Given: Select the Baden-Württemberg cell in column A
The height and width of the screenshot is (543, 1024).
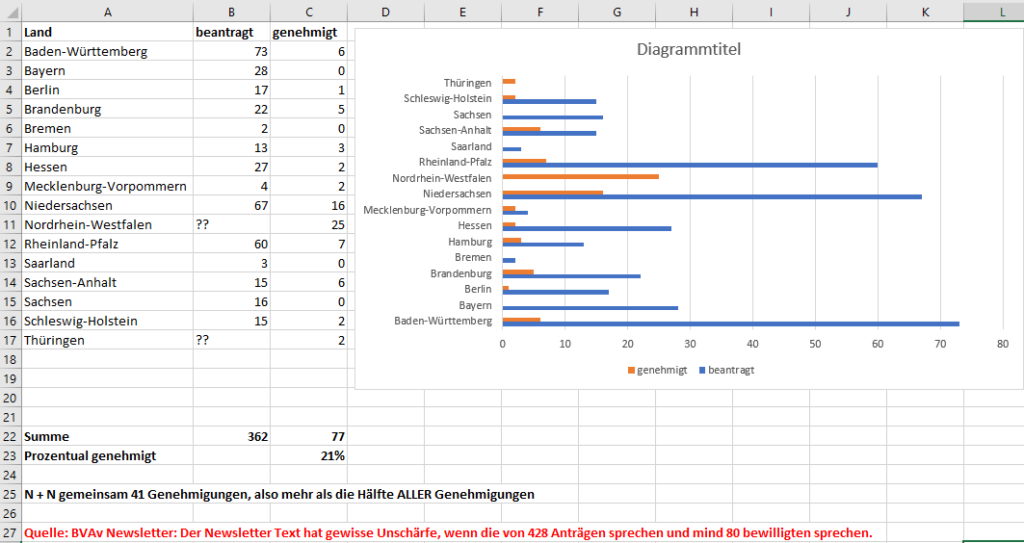Looking at the screenshot, I should (x=107, y=52).
